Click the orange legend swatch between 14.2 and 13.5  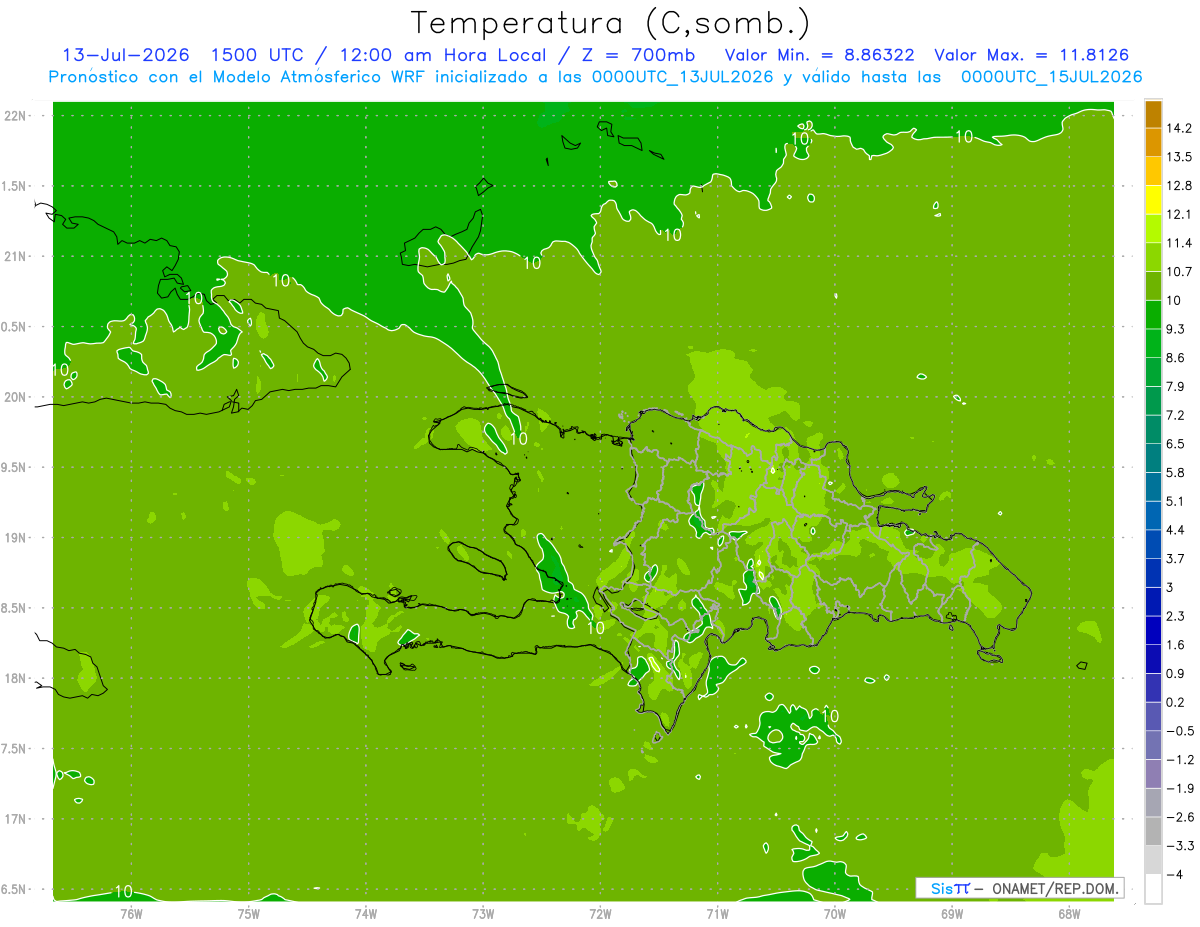point(1153,143)
